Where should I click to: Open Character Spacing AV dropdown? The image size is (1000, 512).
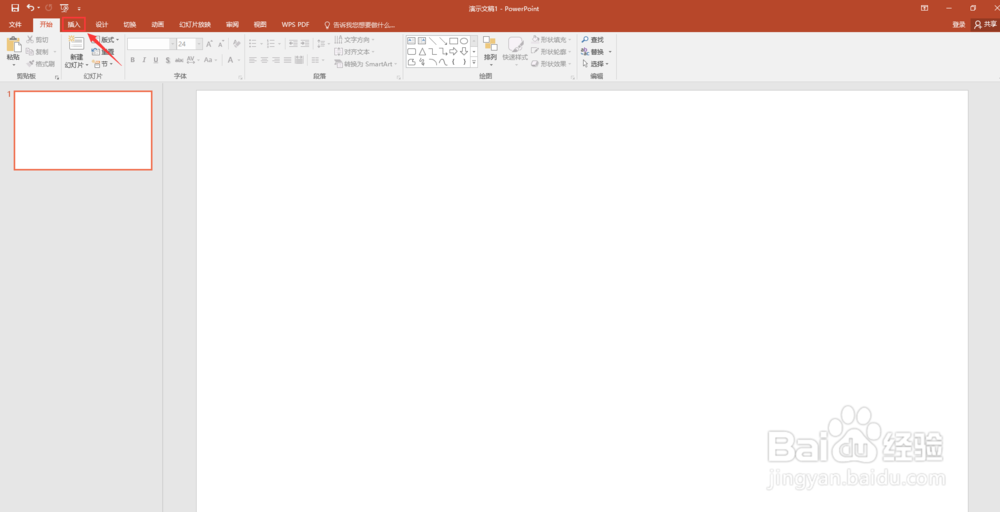tap(193, 60)
